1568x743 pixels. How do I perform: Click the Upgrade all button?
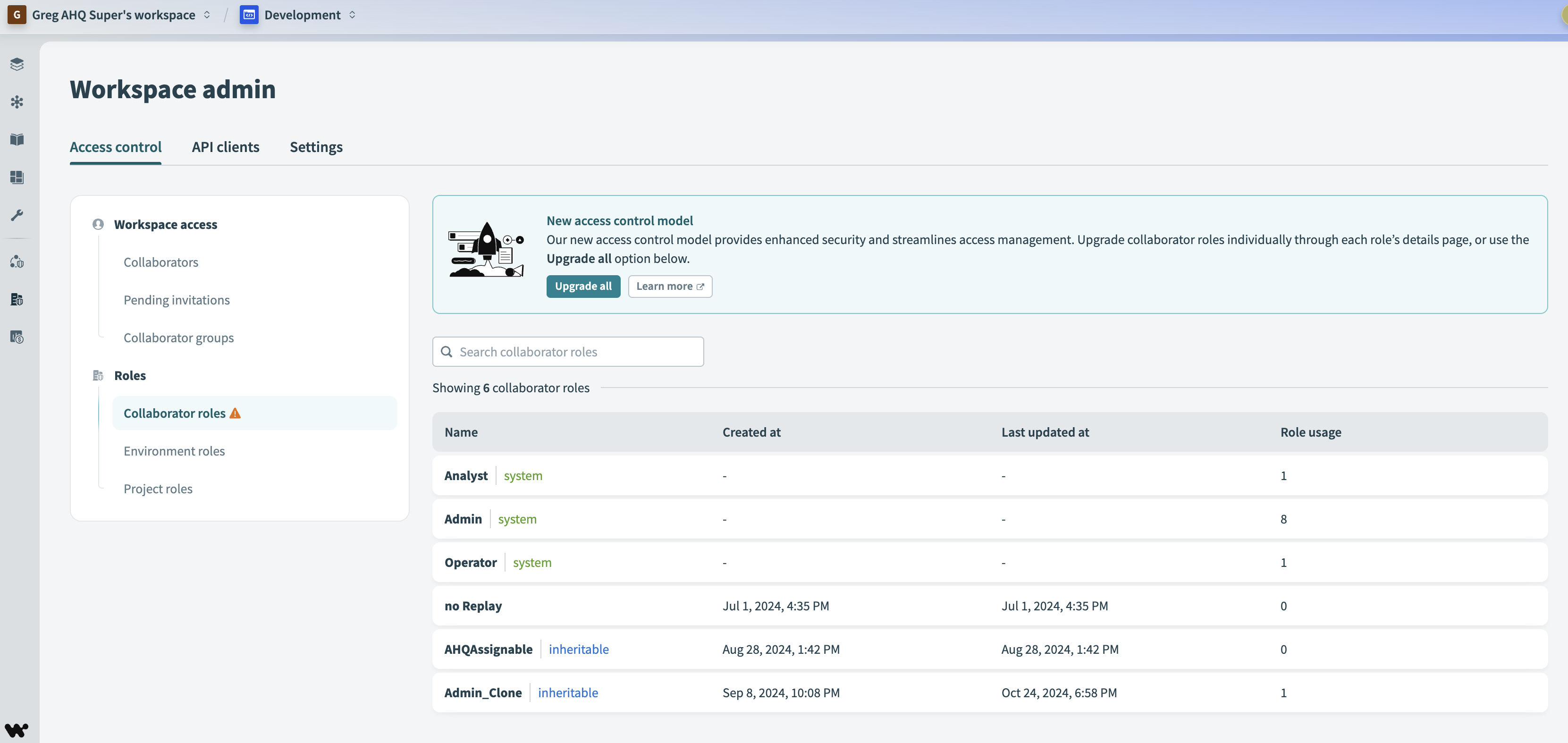coord(582,286)
